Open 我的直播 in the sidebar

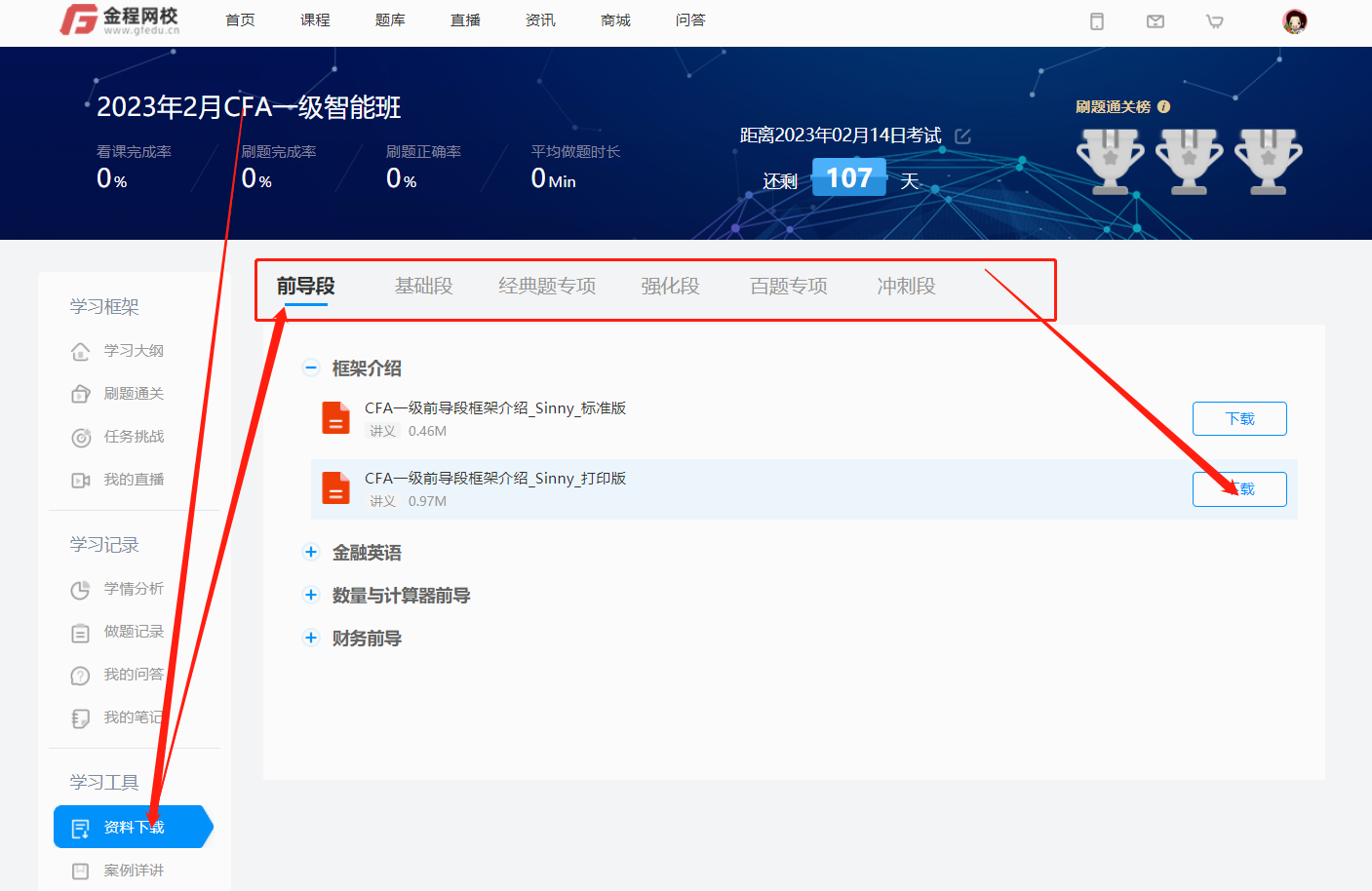coord(134,480)
